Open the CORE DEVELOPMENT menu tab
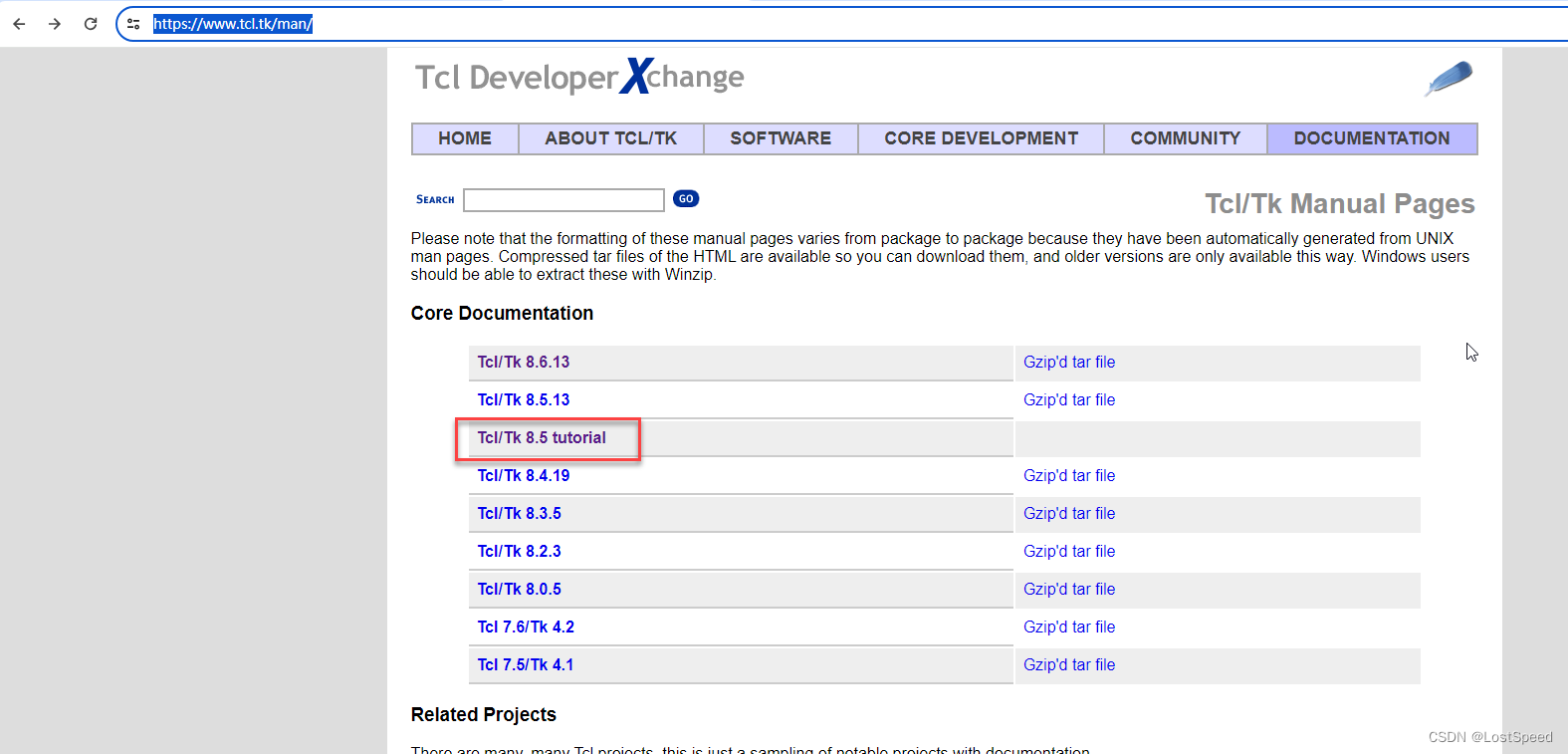The height and width of the screenshot is (754, 1568). pos(981,138)
